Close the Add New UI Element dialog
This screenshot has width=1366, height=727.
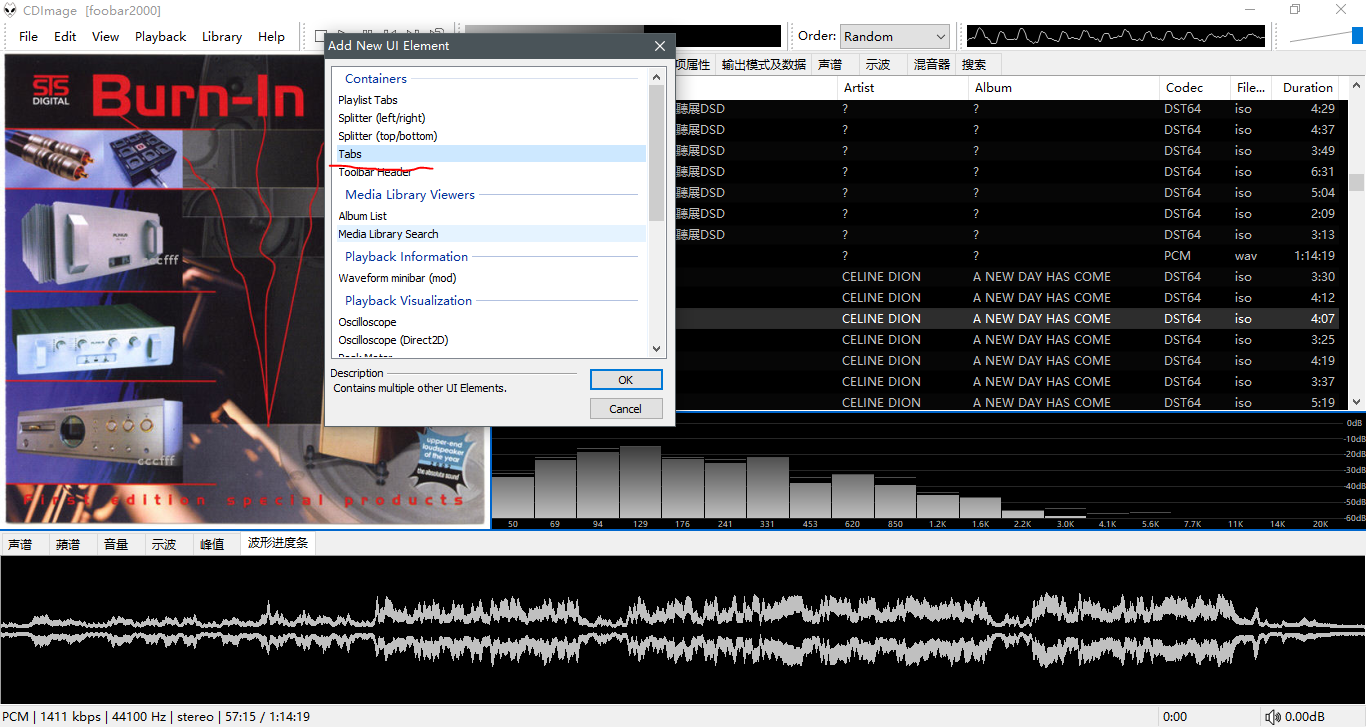tap(659, 46)
